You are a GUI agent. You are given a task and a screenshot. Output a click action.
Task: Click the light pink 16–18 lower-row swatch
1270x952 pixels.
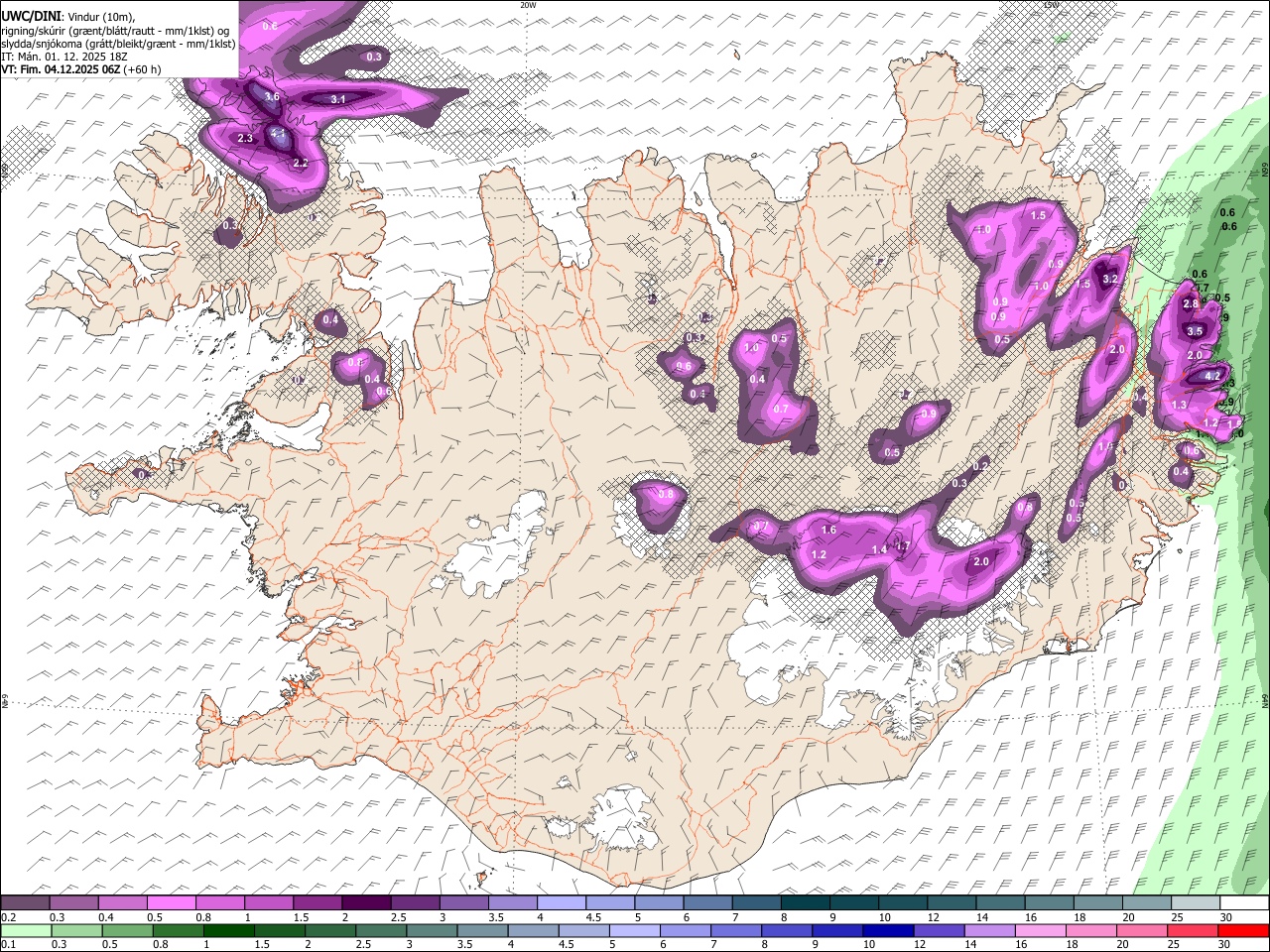coord(1040,931)
